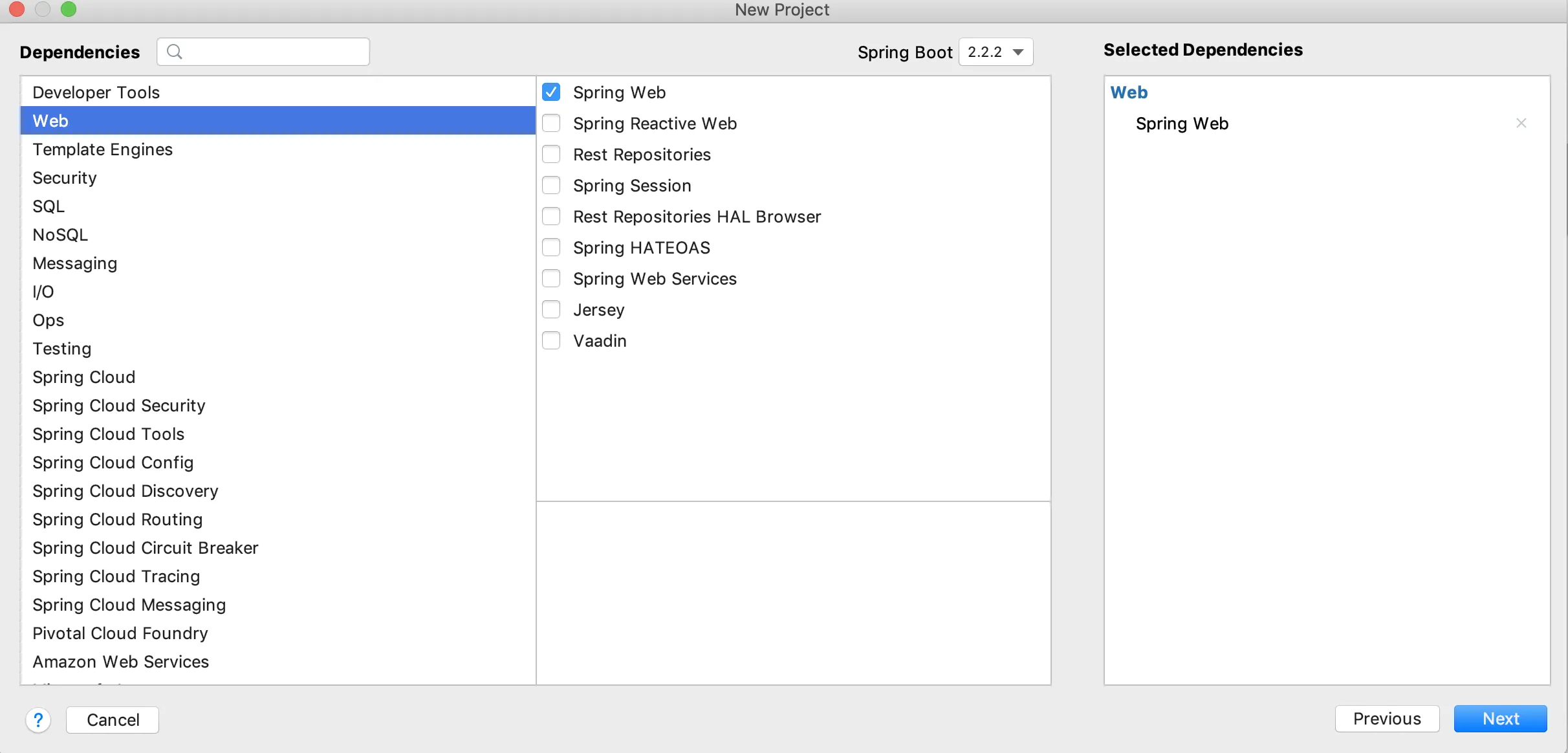Select the NoSQL category

(x=278, y=235)
